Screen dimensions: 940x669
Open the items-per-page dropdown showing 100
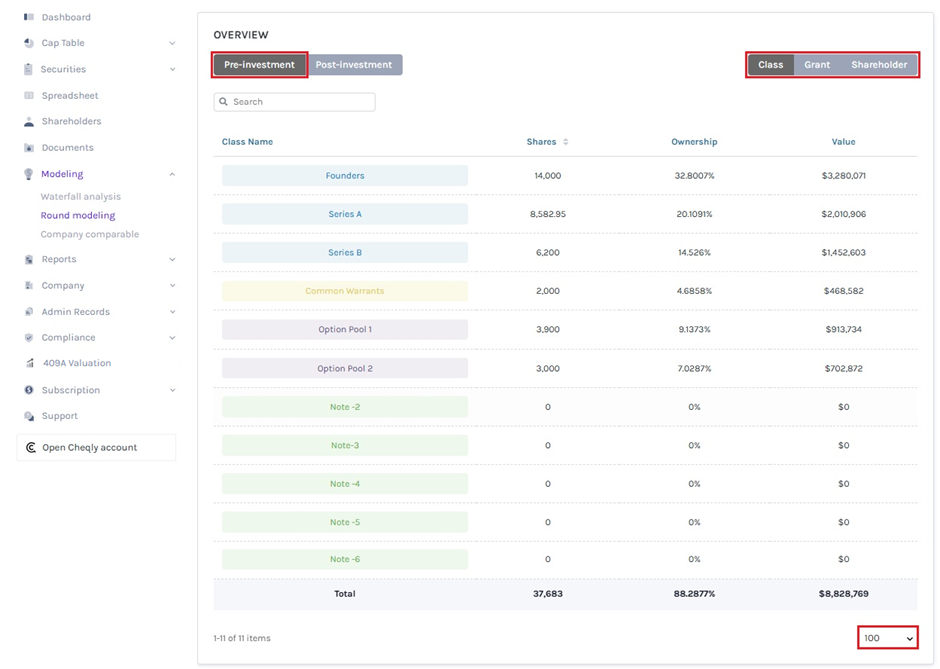pos(888,638)
